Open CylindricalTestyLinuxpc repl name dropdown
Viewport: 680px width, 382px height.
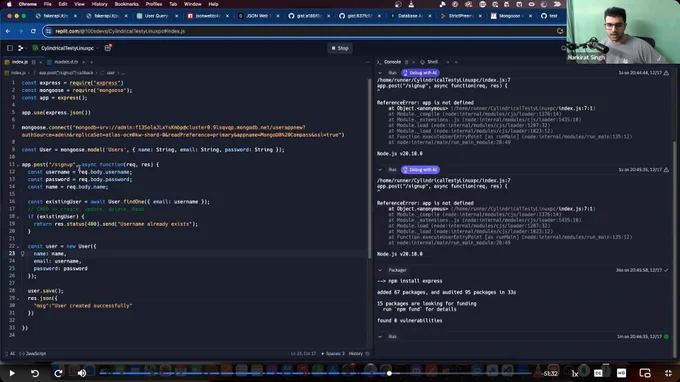click(x=67, y=48)
